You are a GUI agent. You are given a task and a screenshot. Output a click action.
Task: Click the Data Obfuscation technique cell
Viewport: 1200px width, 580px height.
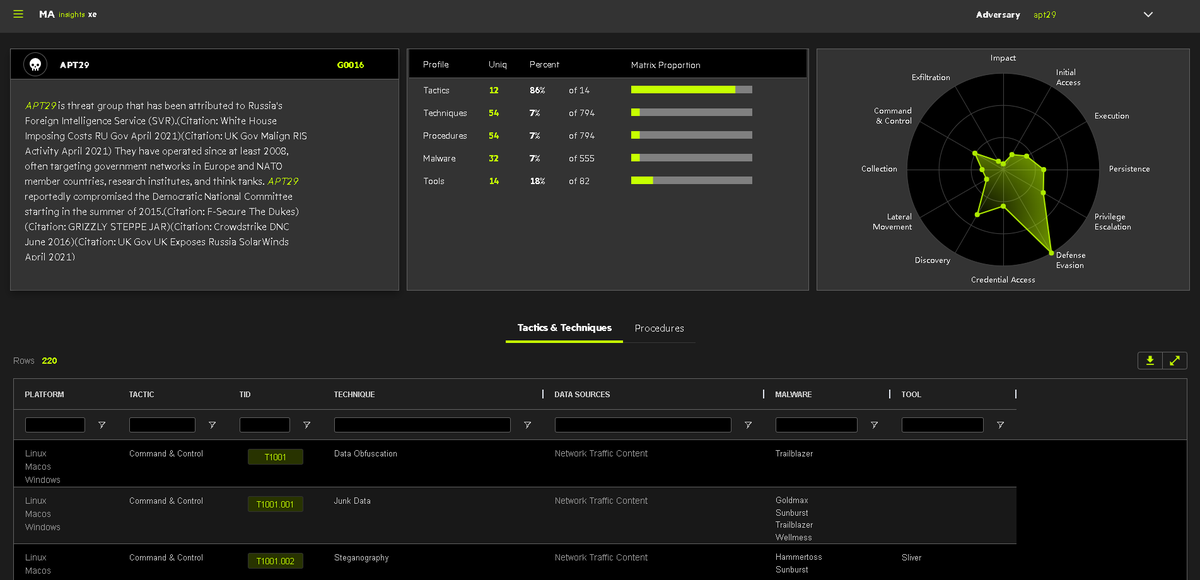[365, 453]
